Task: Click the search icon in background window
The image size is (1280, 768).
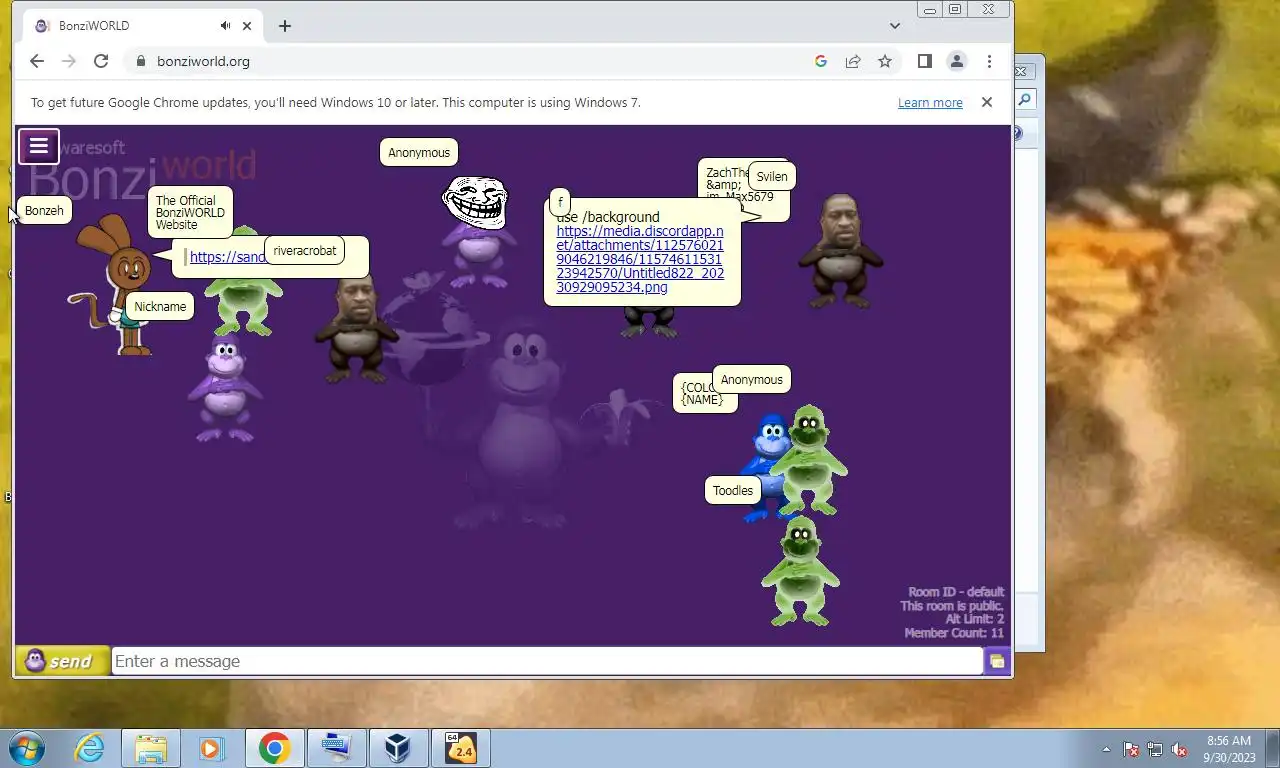Action: coord(1025,100)
